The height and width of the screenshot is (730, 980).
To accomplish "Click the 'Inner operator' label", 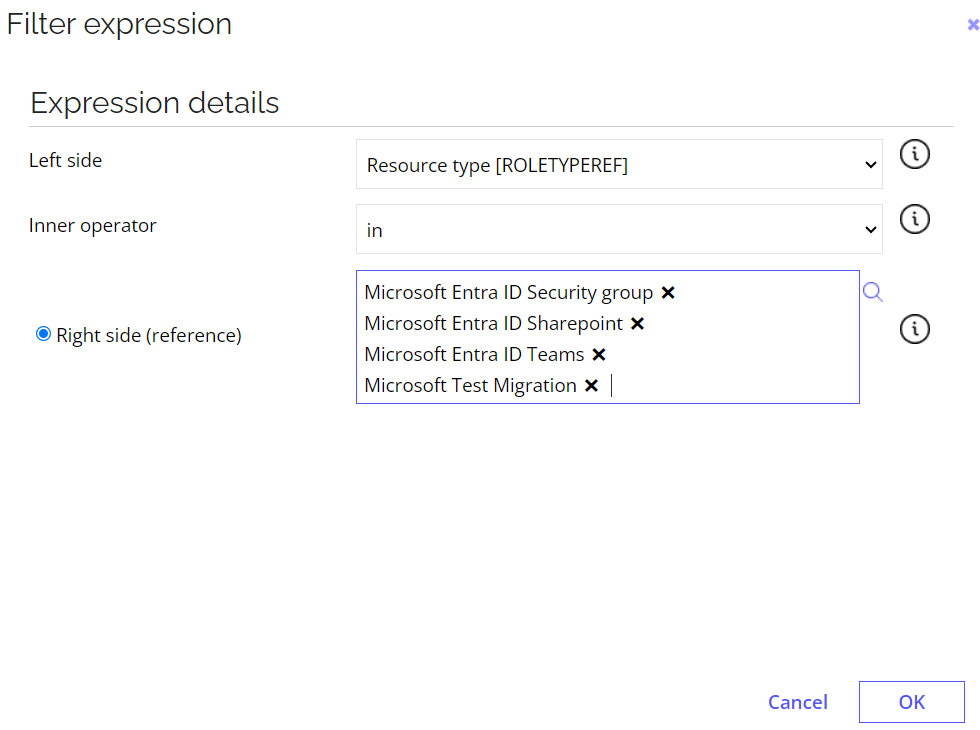I will [x=92, y=226].
